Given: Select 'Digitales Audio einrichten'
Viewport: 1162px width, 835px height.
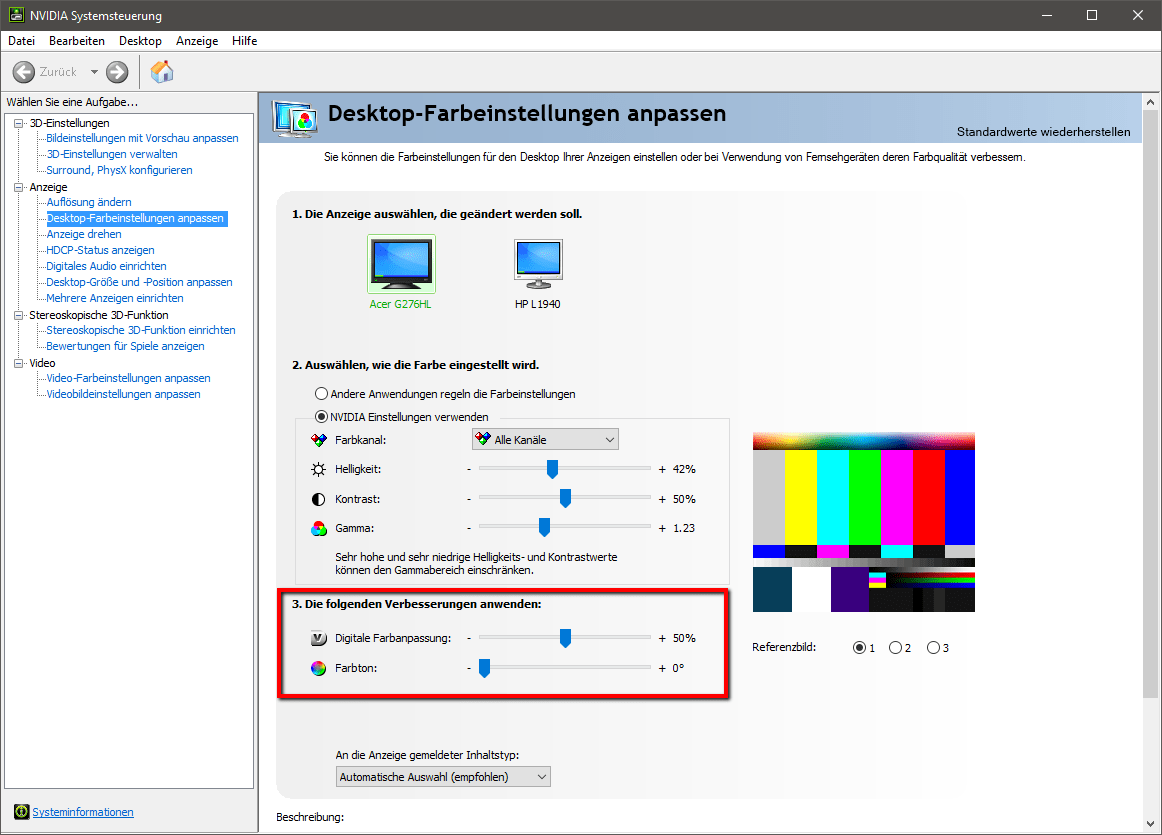Looking at the screenshot, I should (106, 266).
